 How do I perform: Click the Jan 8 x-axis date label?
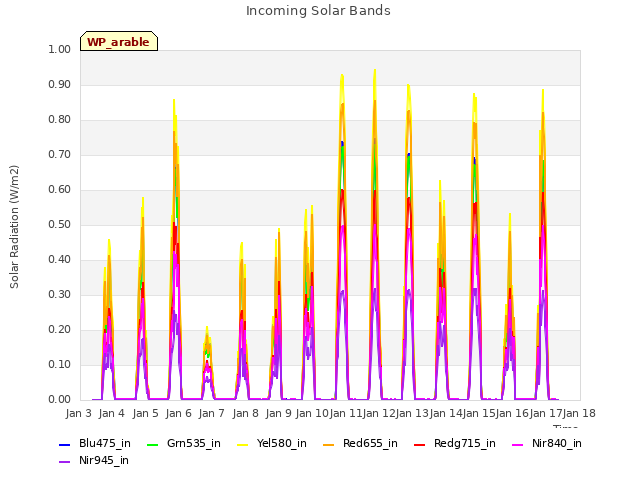point(245,413)
